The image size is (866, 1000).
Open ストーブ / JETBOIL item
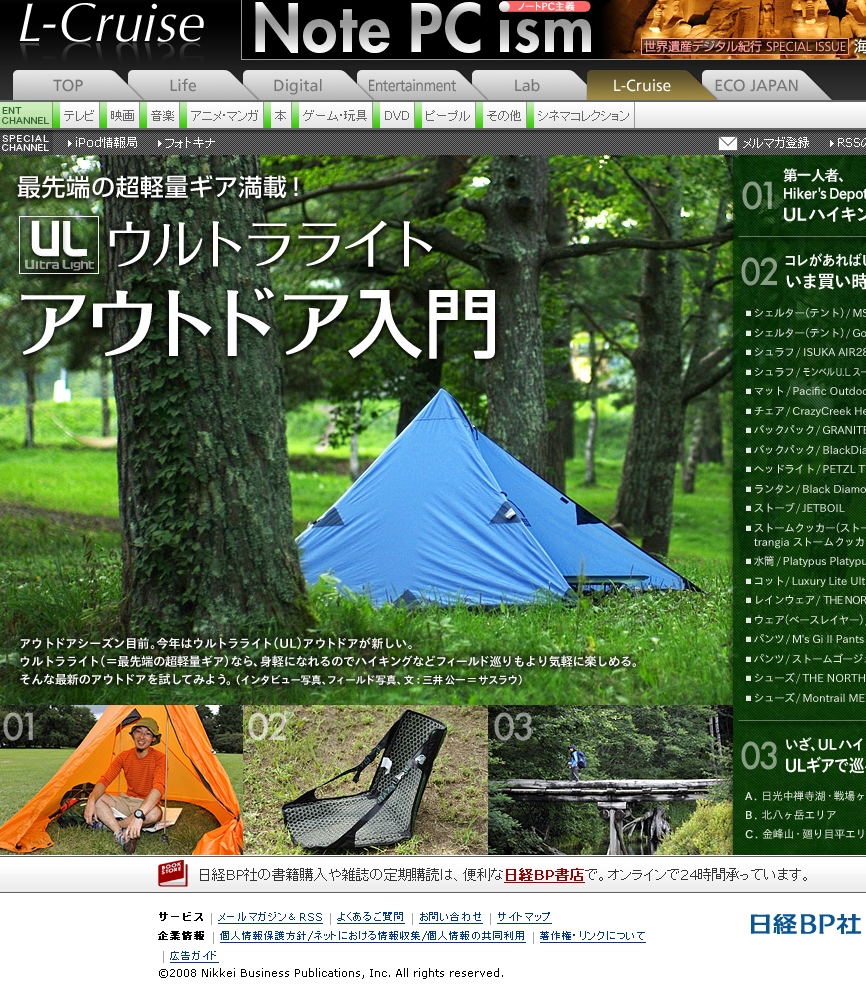click(796, 508)
